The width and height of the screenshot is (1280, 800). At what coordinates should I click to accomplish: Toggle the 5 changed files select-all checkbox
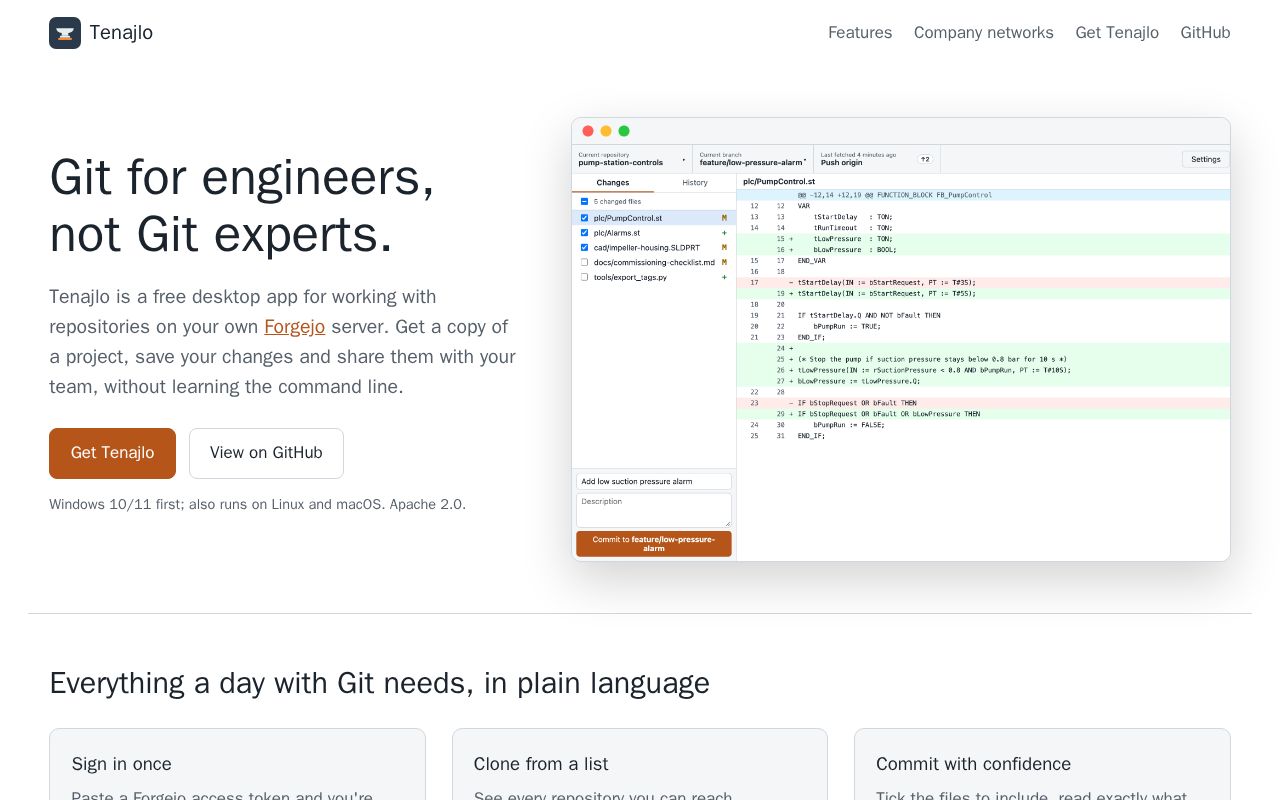click(585, 202)
